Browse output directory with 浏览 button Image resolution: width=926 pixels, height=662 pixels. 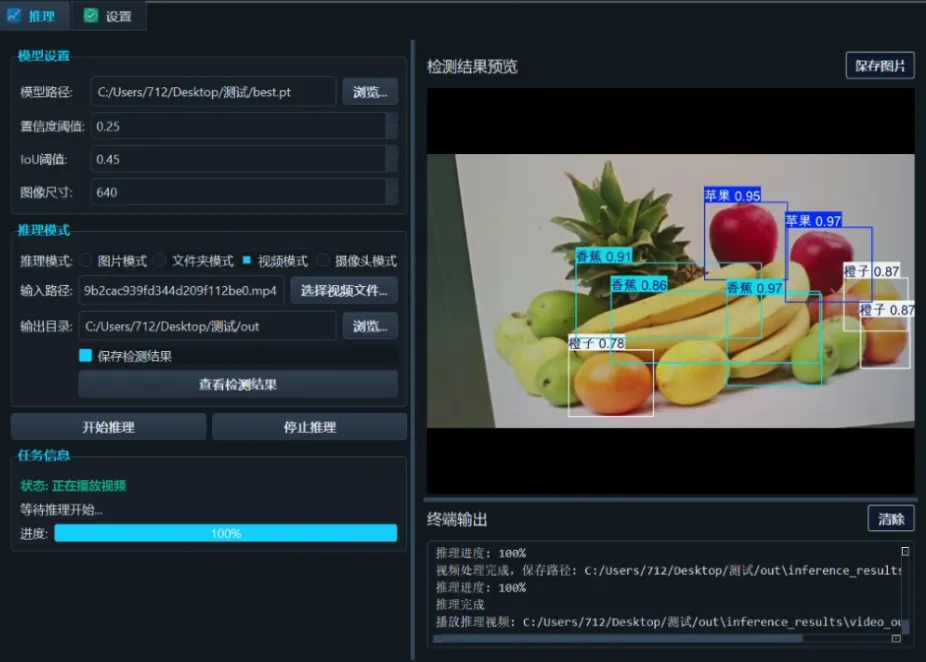pyautogui.click(x=368, y=325)
